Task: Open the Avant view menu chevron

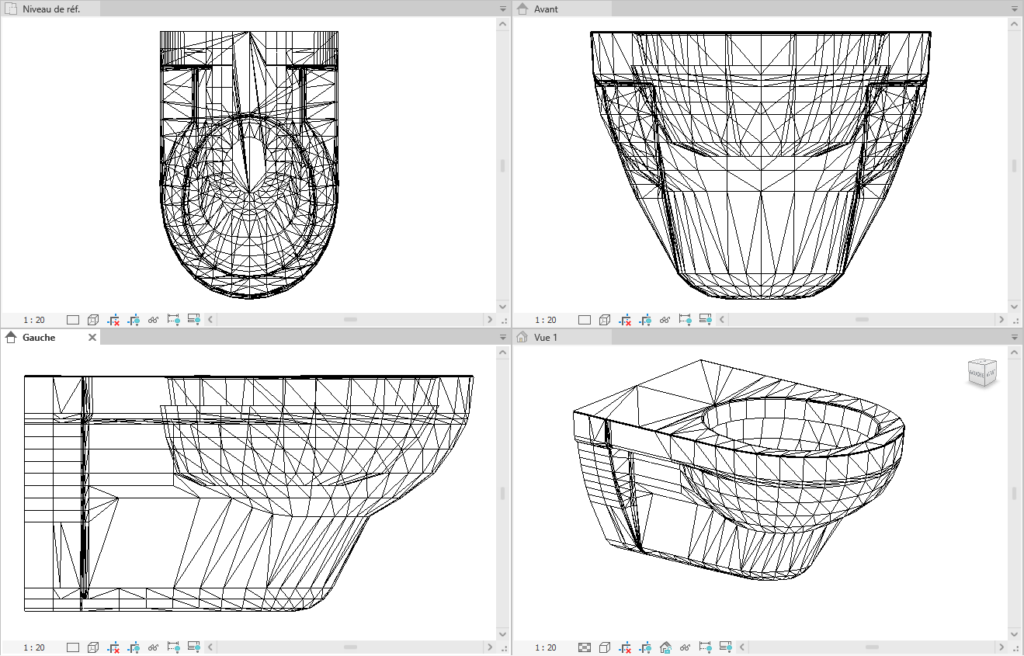Action: pos(1013,8)
